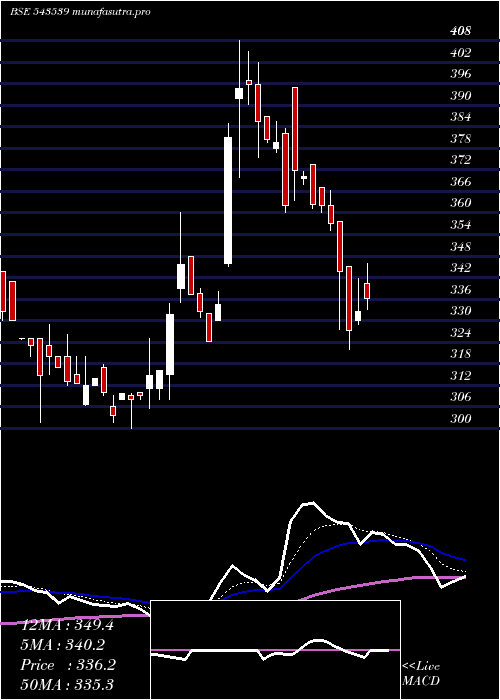Click the BSE 543539 munafasutra.pro title text
Screen dimensions: 500x700
click(x=80, y=12)
